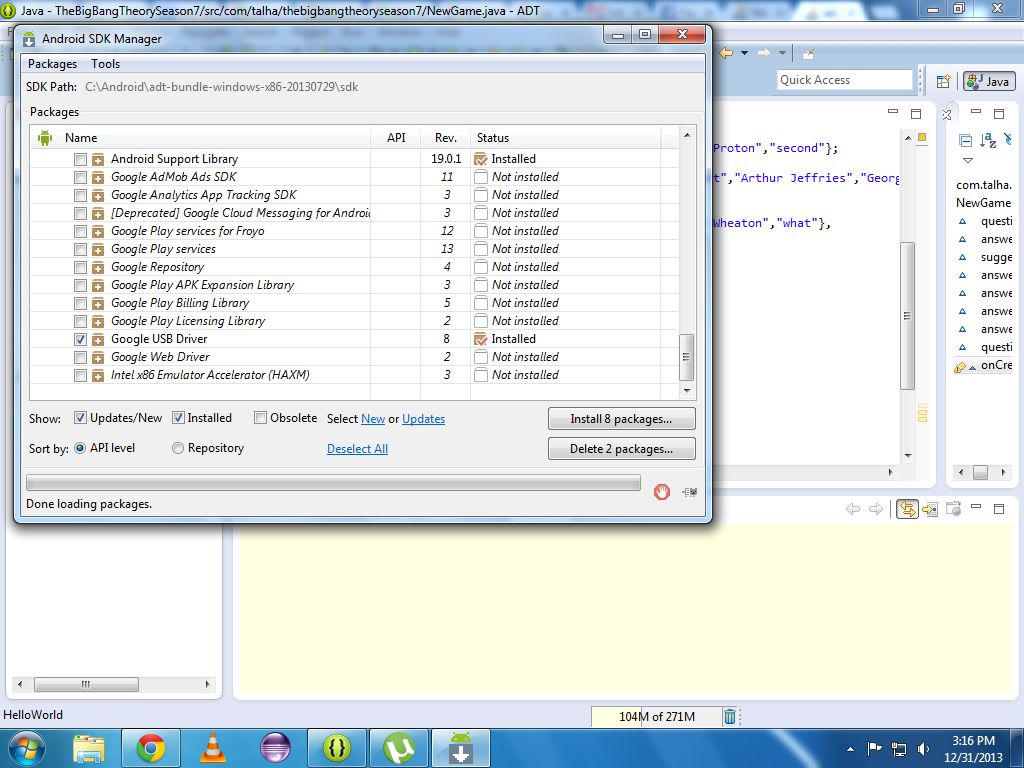Click Delete 2 packages button
The width and height of the screenshot is (1024, 768).
click(621, 449)
